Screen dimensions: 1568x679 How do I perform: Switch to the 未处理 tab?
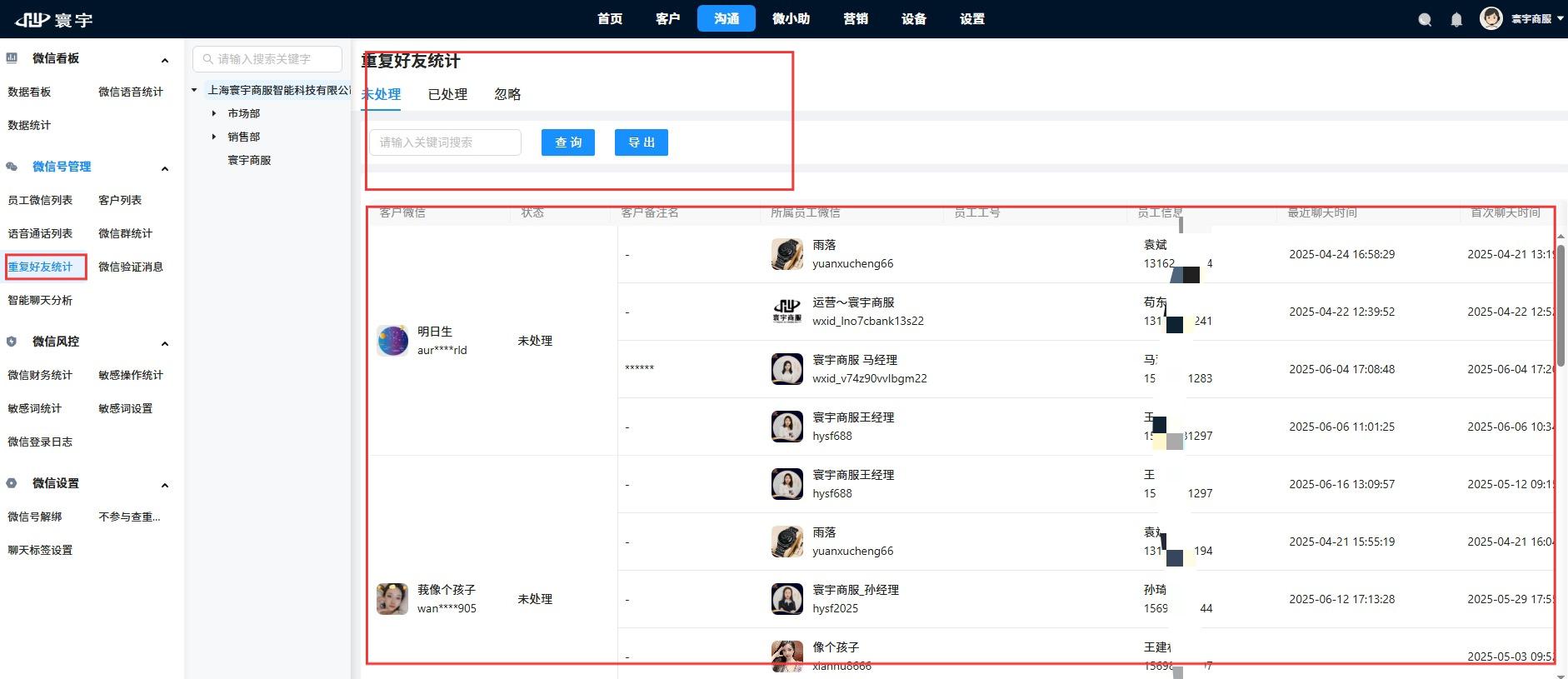(x=381, y=94)
